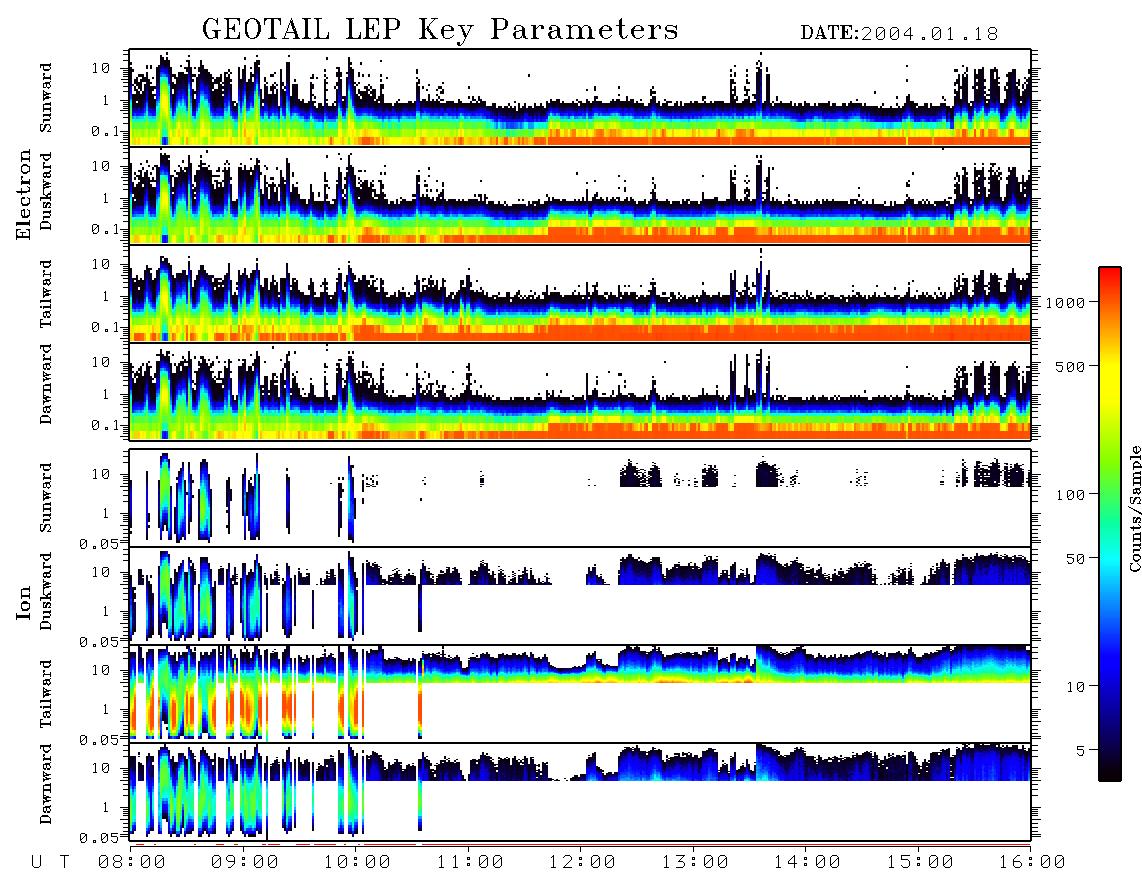Screen dimensions: 1142x880
Task: Click the Sunward label of the Electron panel
Action: 46,98
